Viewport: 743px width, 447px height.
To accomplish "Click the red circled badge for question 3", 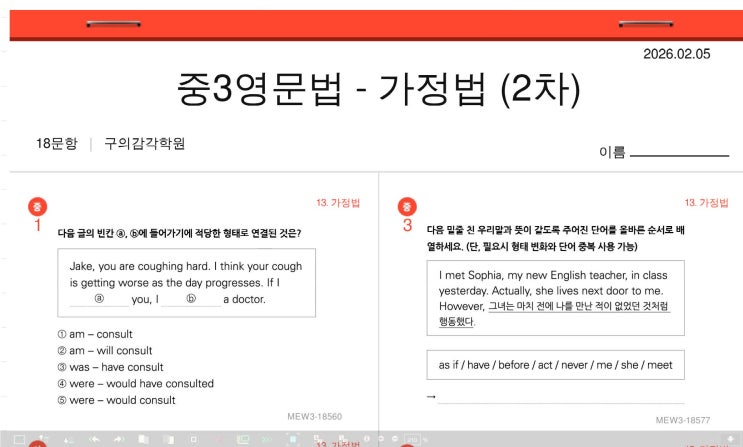I will 407,207.
